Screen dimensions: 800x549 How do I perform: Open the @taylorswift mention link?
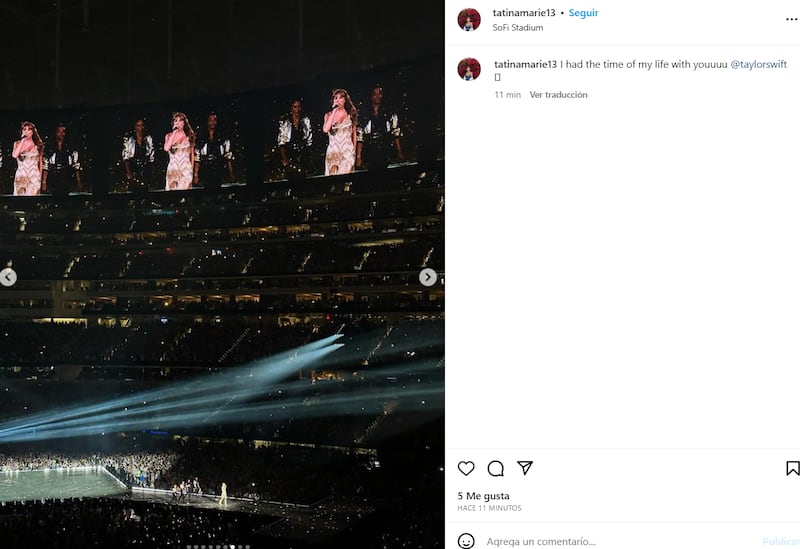tap(759, 64)
